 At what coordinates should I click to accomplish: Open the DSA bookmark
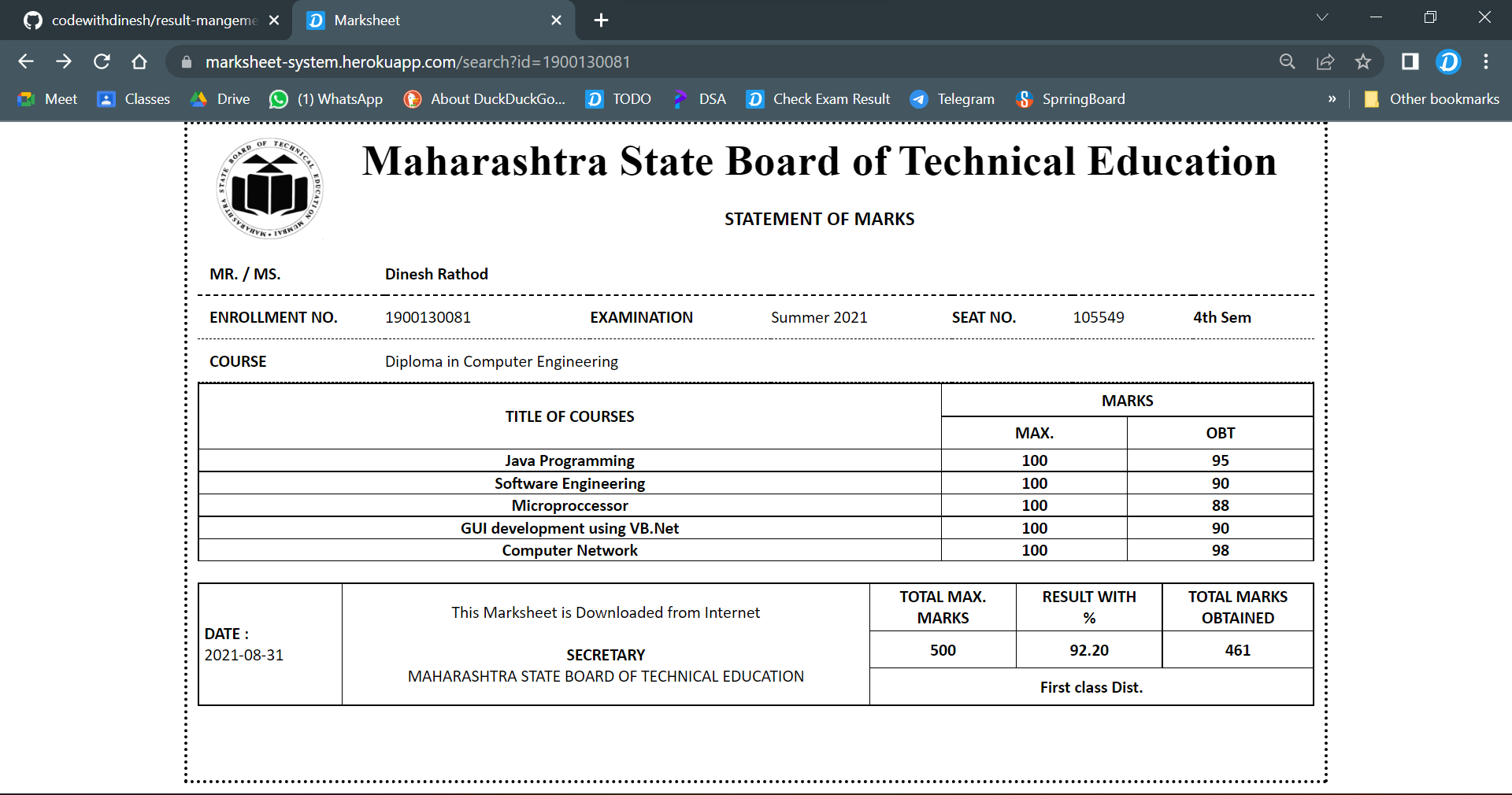pos(699,99)
